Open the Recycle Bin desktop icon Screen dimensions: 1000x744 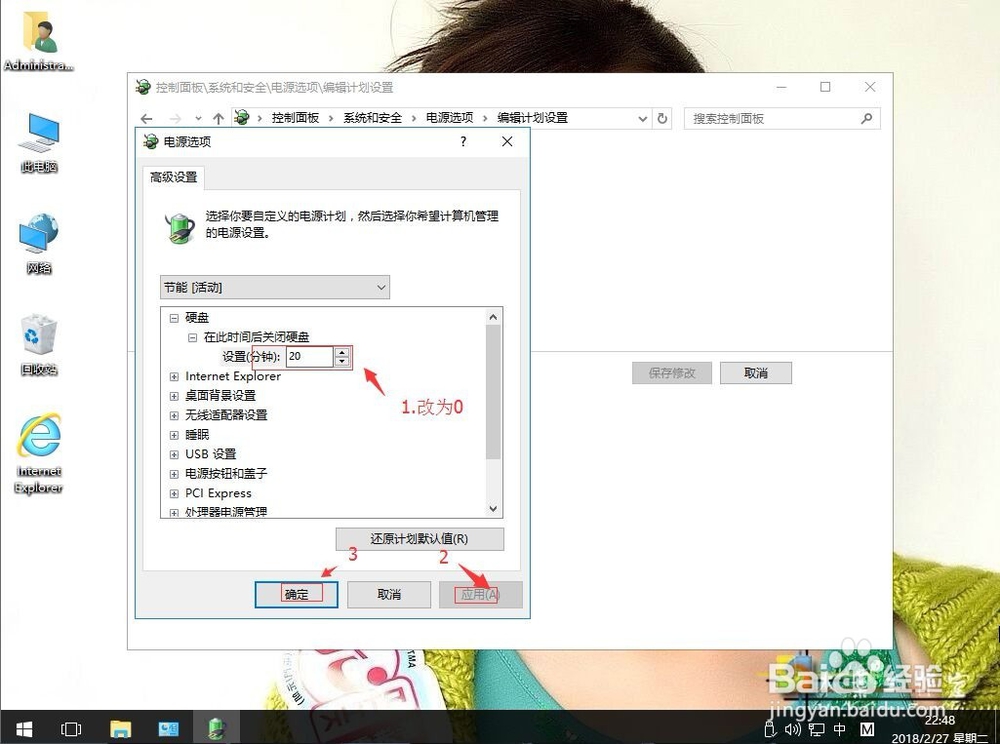(x=39, y=345)
